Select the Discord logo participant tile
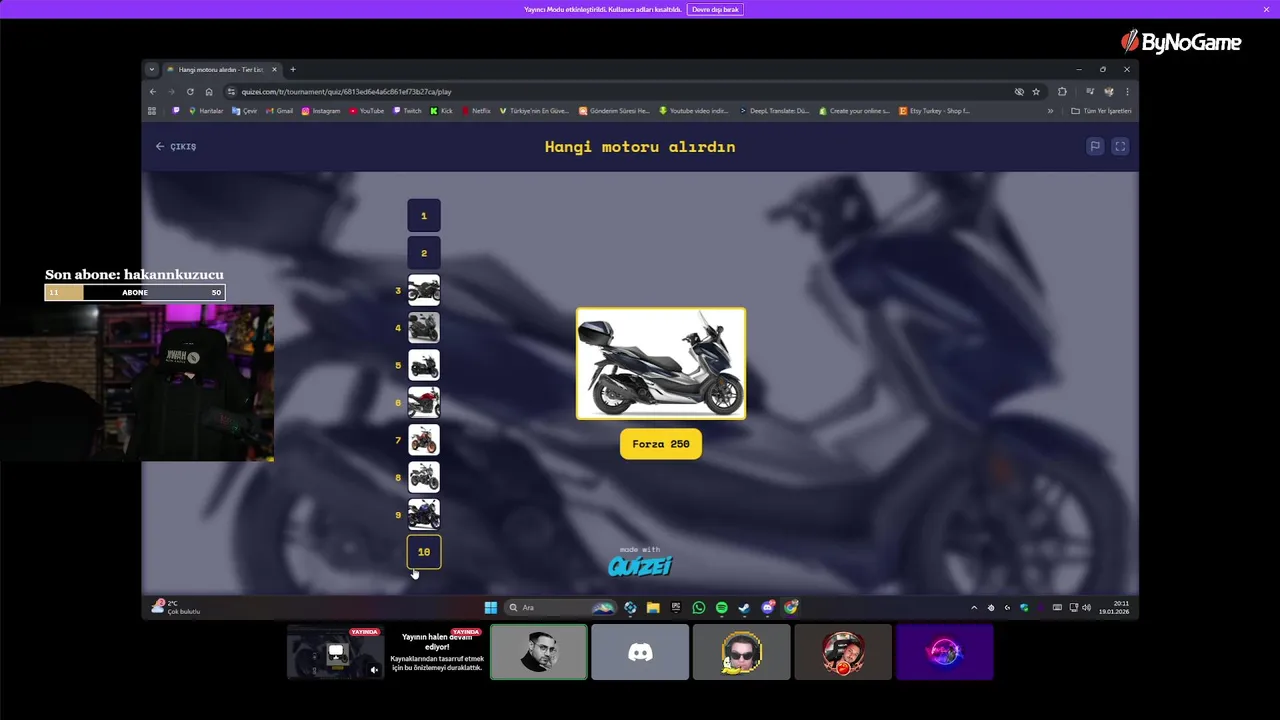The image size is (1280, 720). 640,652
